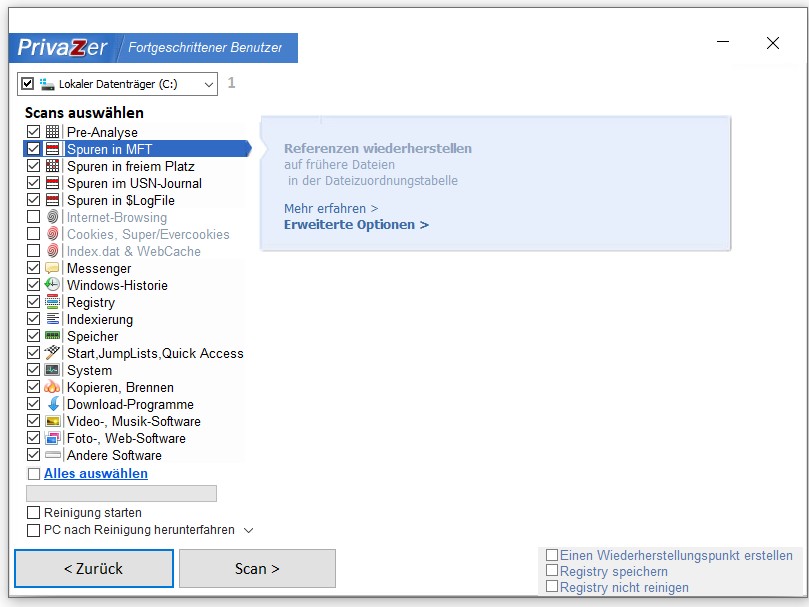Minimize the PrivaZer window
Image resolution: width=809 pixels, height=607 pixels.
pos(723,42)
